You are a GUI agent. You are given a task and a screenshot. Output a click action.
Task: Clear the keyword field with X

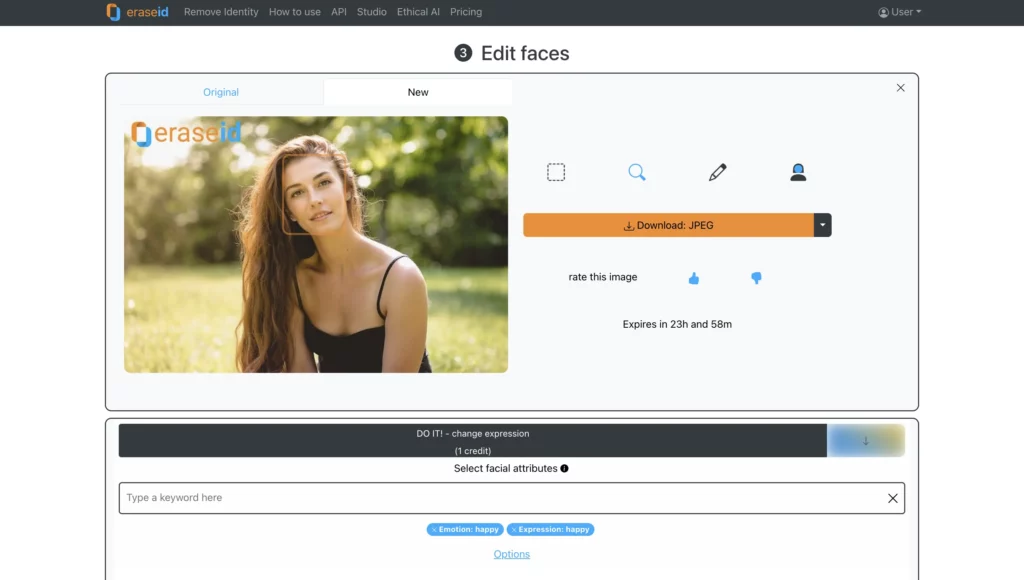click(893, 498)
